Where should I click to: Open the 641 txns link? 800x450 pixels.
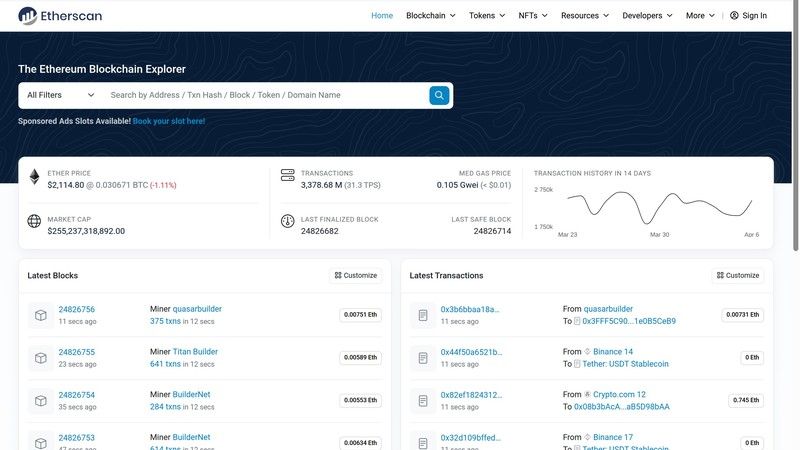click(x=165, y=364)
